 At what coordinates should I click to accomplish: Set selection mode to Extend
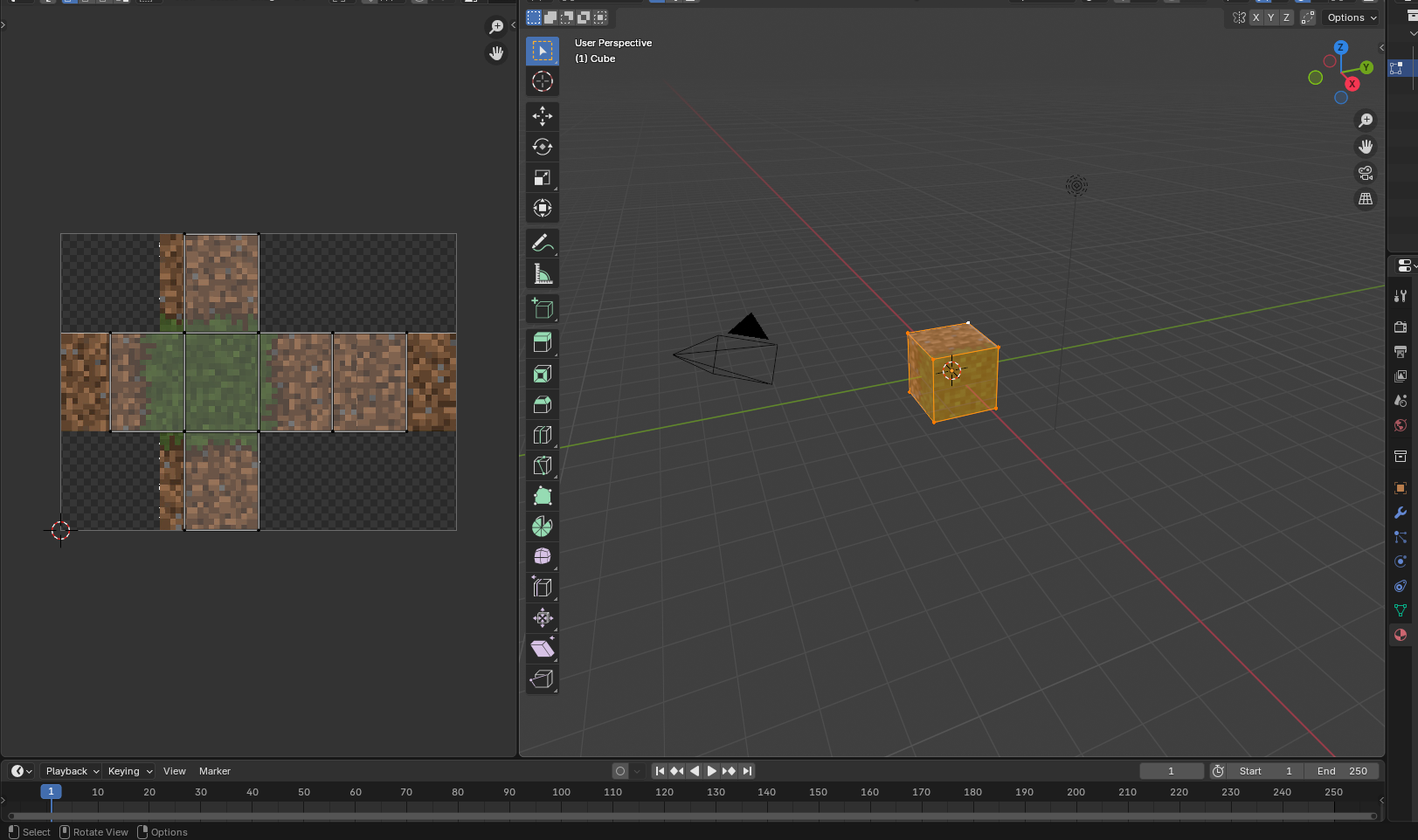pos(550,17)
